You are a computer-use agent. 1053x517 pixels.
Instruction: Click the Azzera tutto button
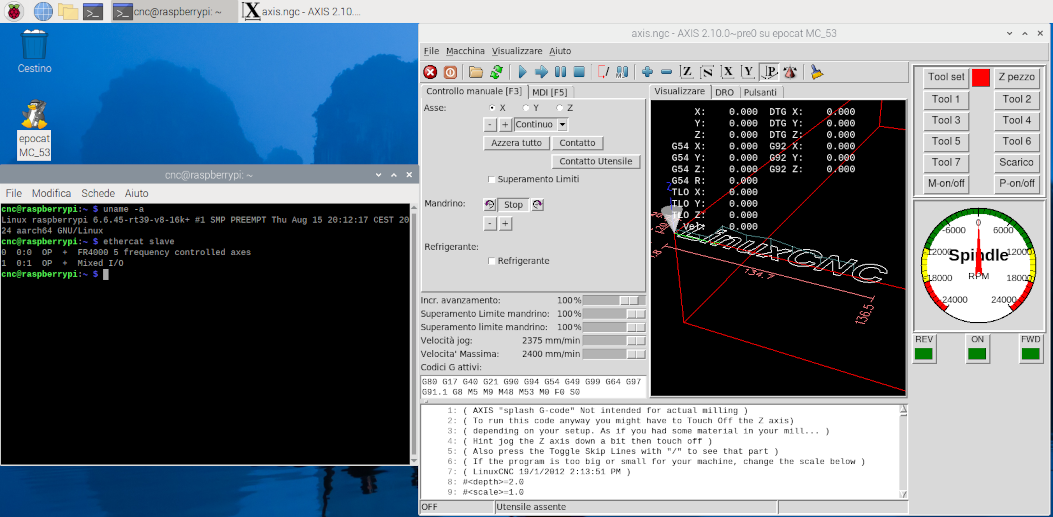(x=516, y=143)
